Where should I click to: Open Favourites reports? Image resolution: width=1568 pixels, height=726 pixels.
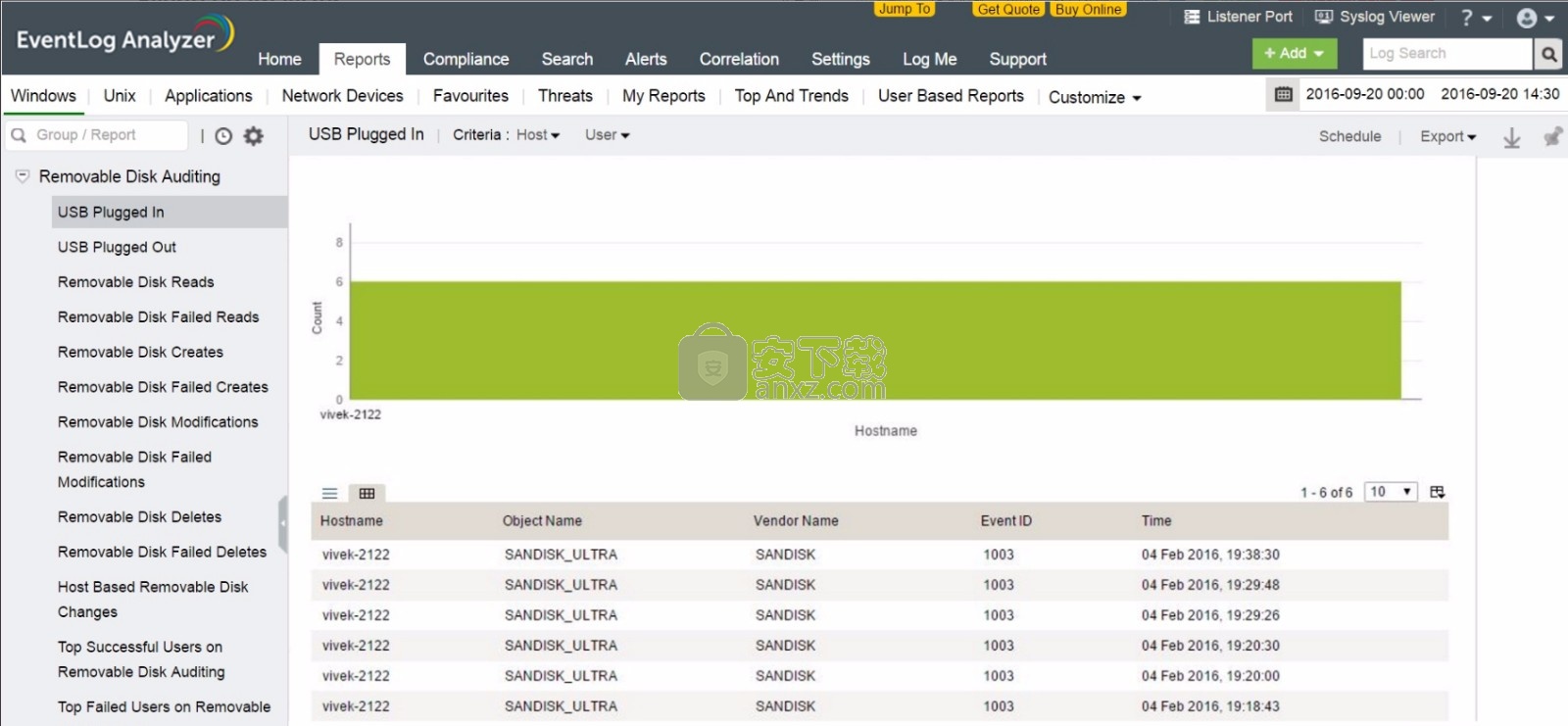pos(470,95)
